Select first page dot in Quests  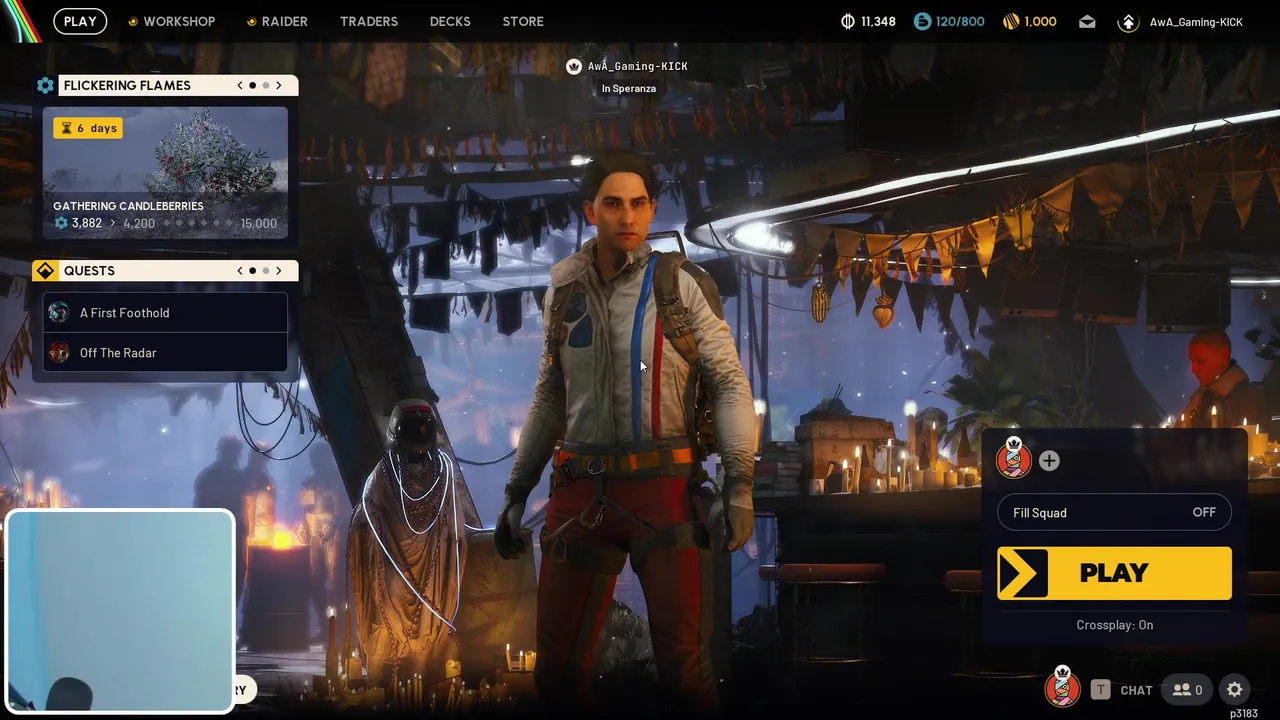coord(252,271)
